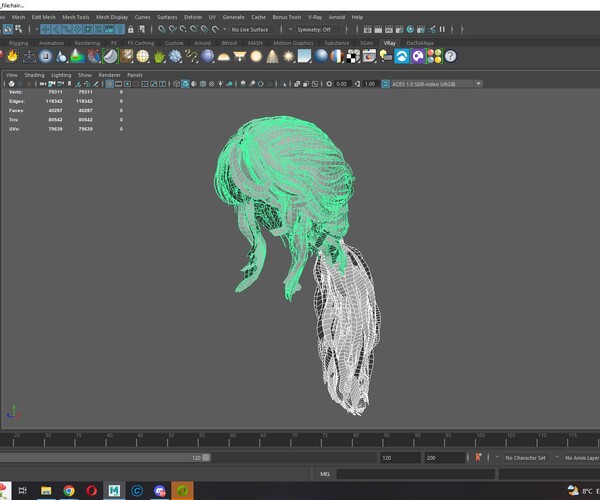This screenshot has width=600, height=500.
Task: Click the V-Ray snowflake-like cluster shelf icon
Action: coord(175,57)
